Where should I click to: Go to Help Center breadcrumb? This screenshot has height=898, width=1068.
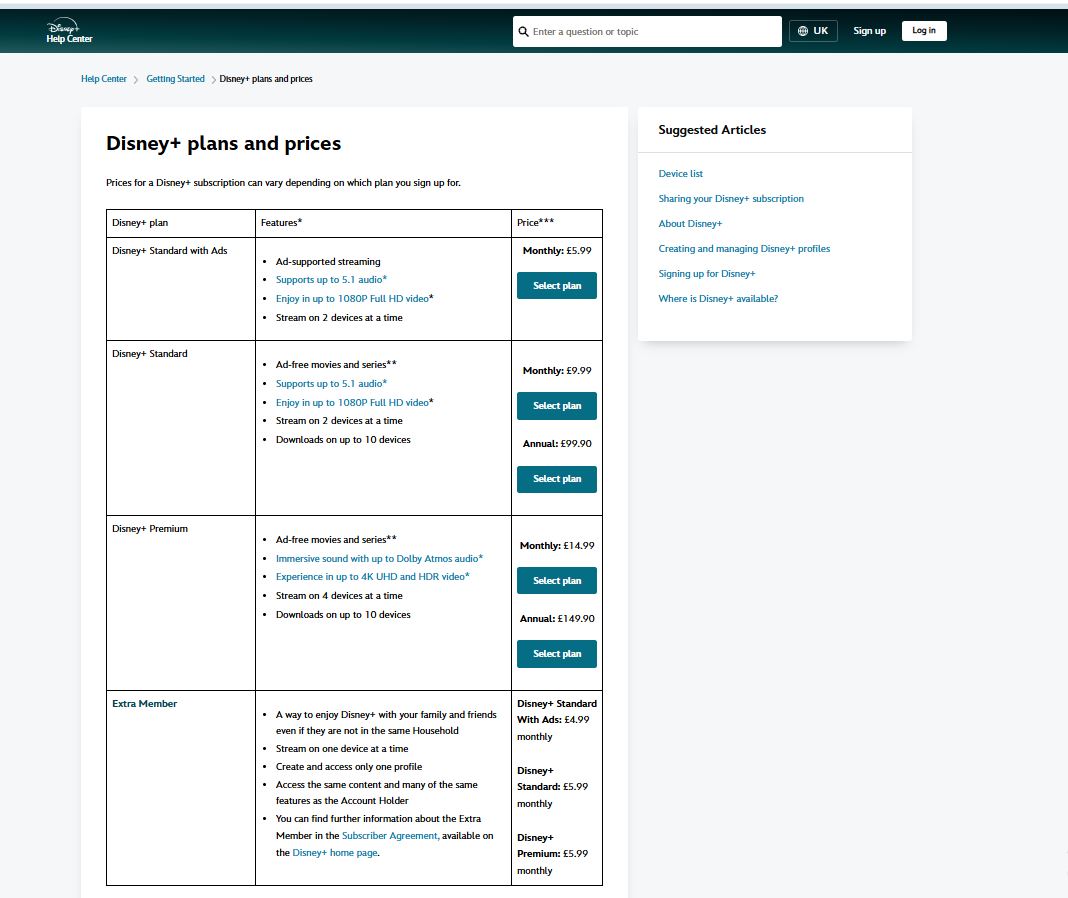104,79
